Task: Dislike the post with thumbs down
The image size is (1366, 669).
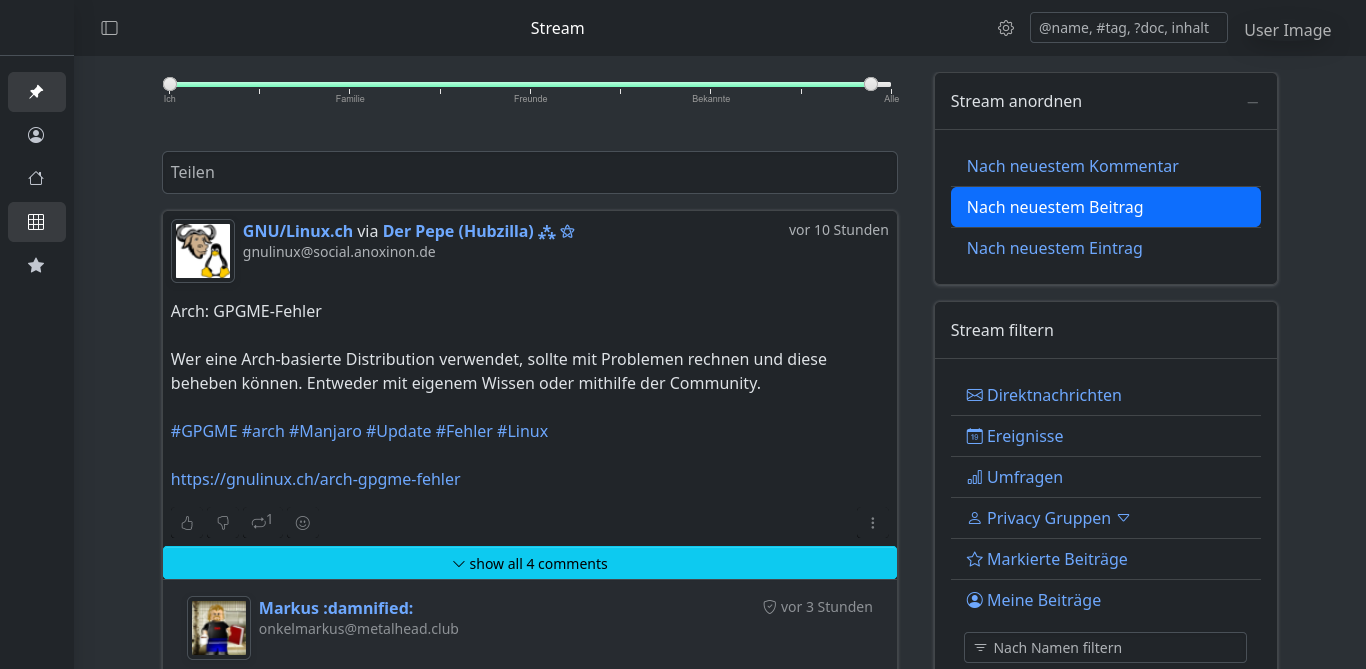Action: pos(223,523)
